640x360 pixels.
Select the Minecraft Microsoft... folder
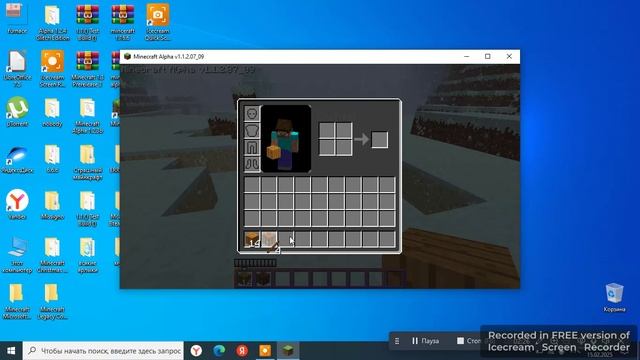coord(17,302)
